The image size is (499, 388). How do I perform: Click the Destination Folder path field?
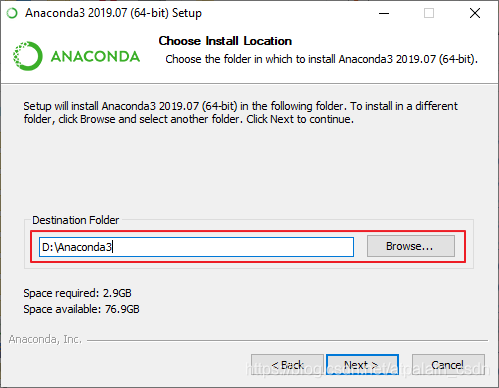[x=196, y=247]
